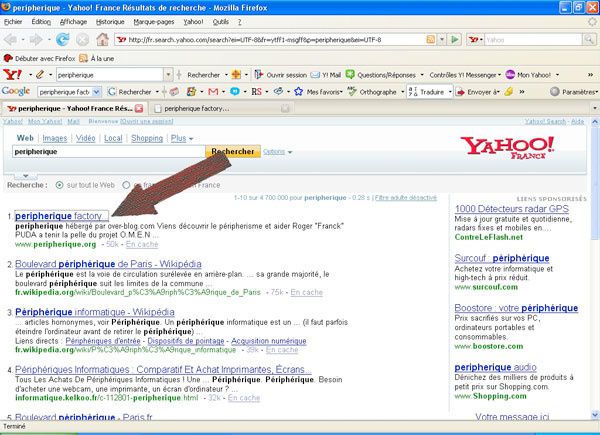Click the Gmail M icon on Google toolbar
This screenshot has height=435, width=600.
coord(213,92)
